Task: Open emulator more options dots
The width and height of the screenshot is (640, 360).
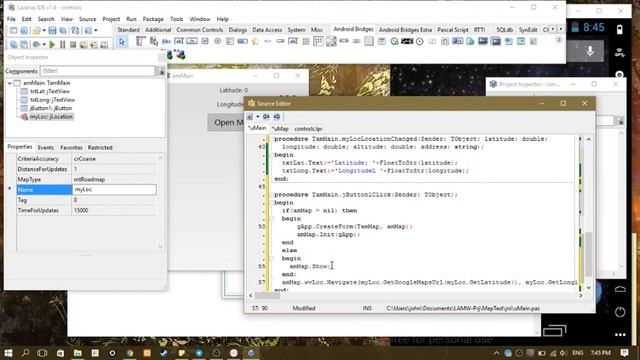Action: pyautogui.click(x=620, y=335)
